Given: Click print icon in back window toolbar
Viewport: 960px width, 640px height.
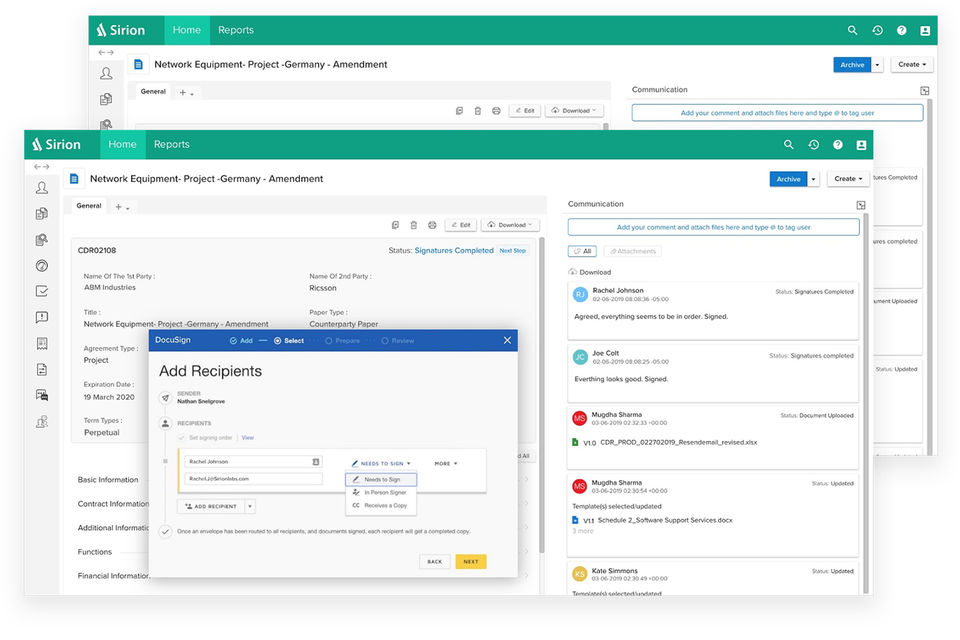Looking at the screenshot, I should pyautogui.click(x=497, y=111).
